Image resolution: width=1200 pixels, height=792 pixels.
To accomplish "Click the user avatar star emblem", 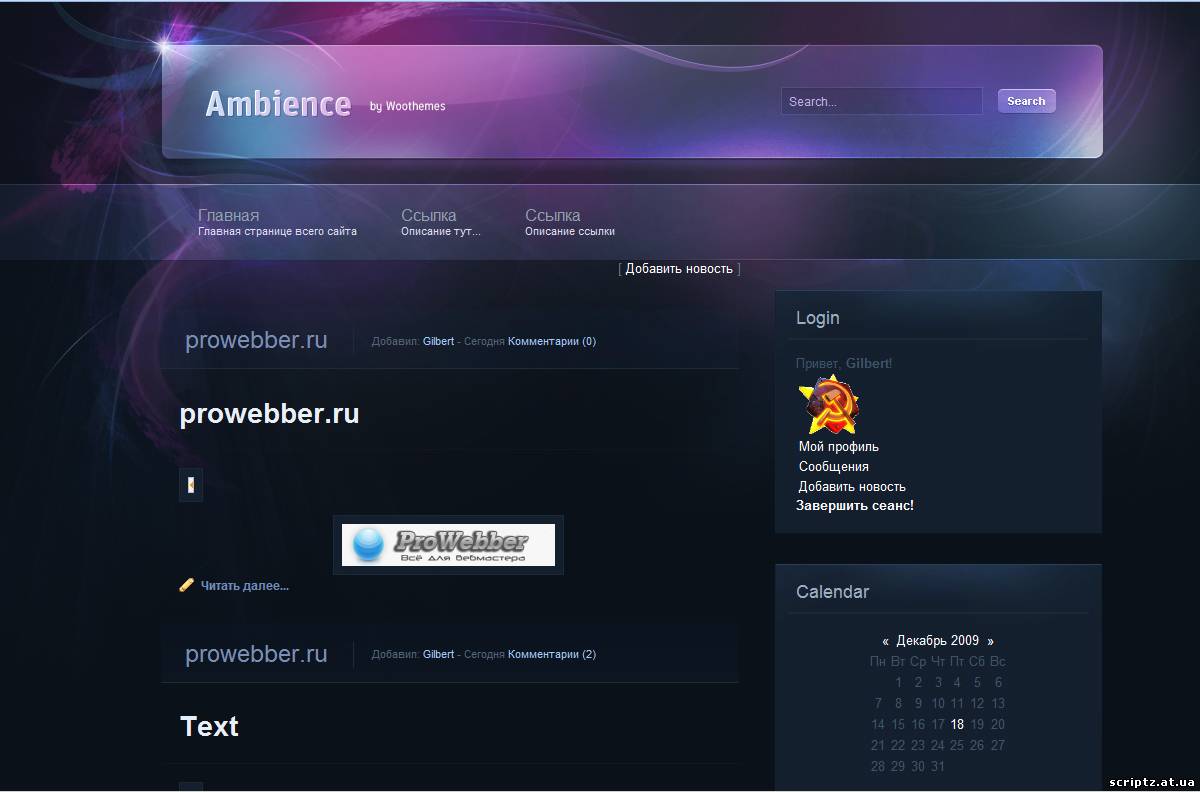I will (828, 405).
